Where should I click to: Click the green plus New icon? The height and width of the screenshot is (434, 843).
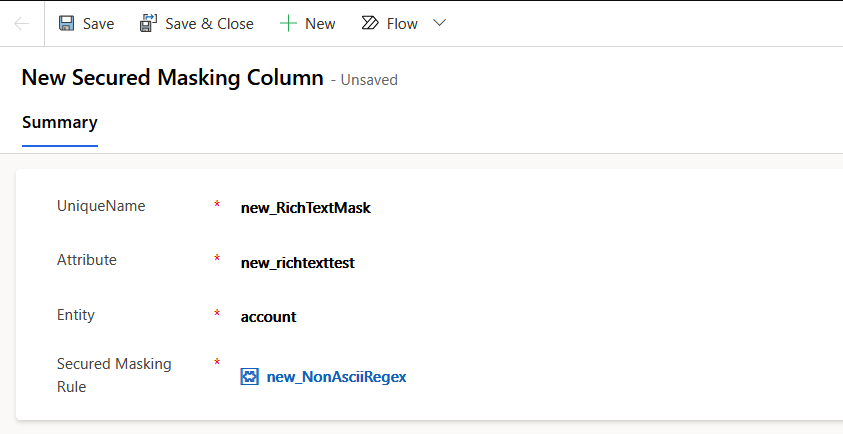[288, 23]
